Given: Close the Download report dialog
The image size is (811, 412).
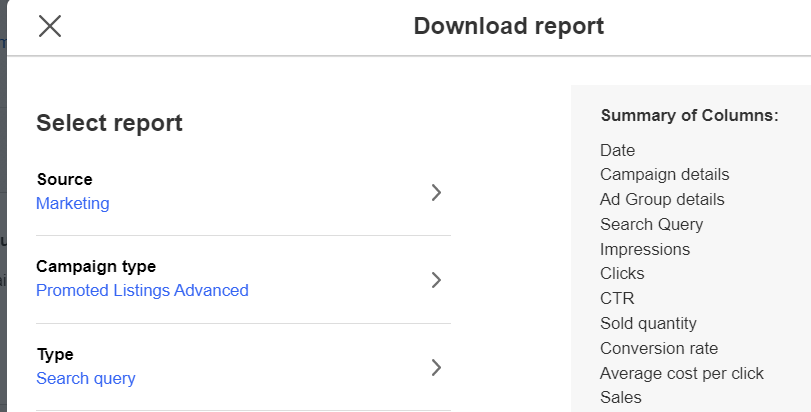Looking at the screenshot, I should pyautogui.click(x=49, y=26).
